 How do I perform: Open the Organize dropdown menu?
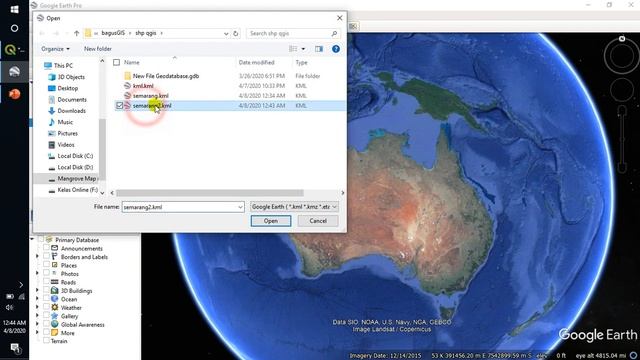(55, 49)
